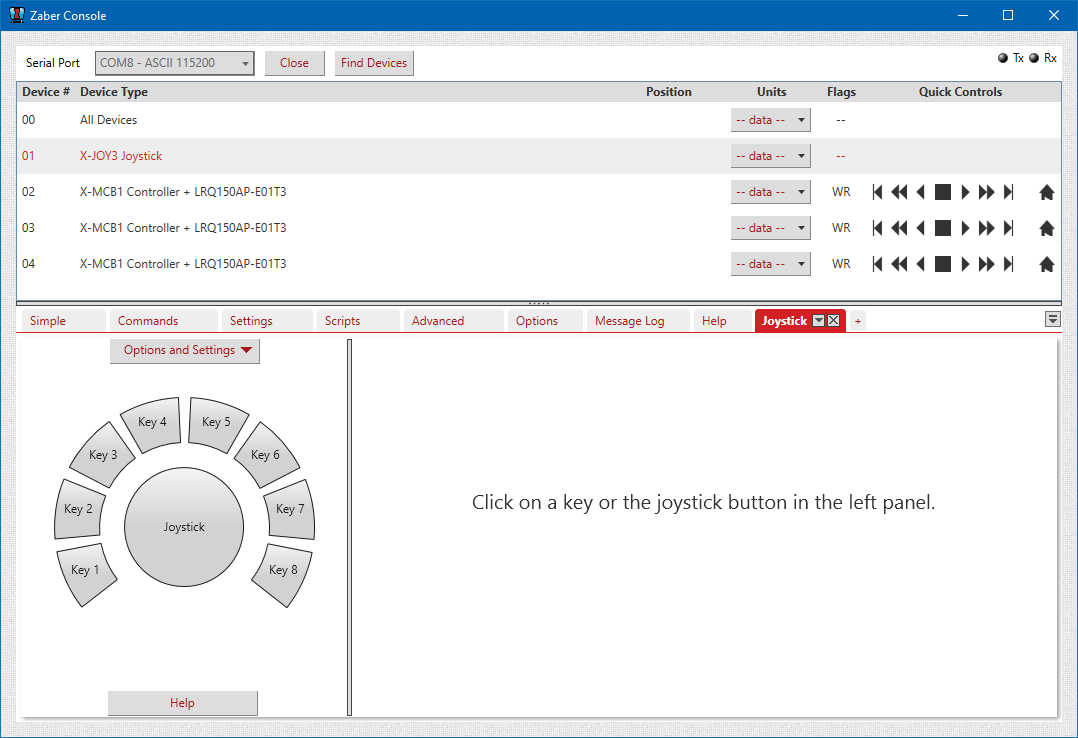
Task: Slow reverse move for device 02
Action: click(x=921, y=192)
